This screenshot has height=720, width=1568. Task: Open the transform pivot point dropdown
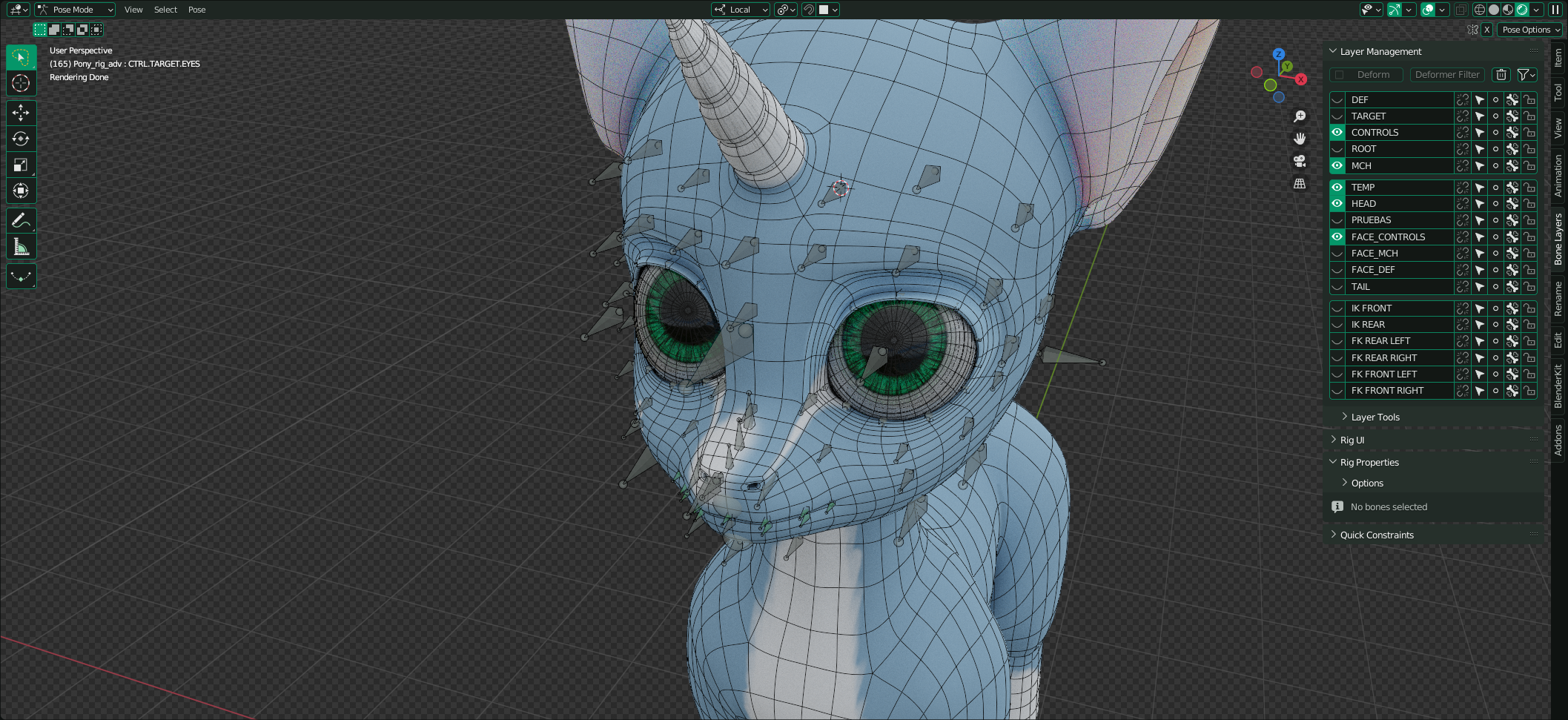point(786,10)
